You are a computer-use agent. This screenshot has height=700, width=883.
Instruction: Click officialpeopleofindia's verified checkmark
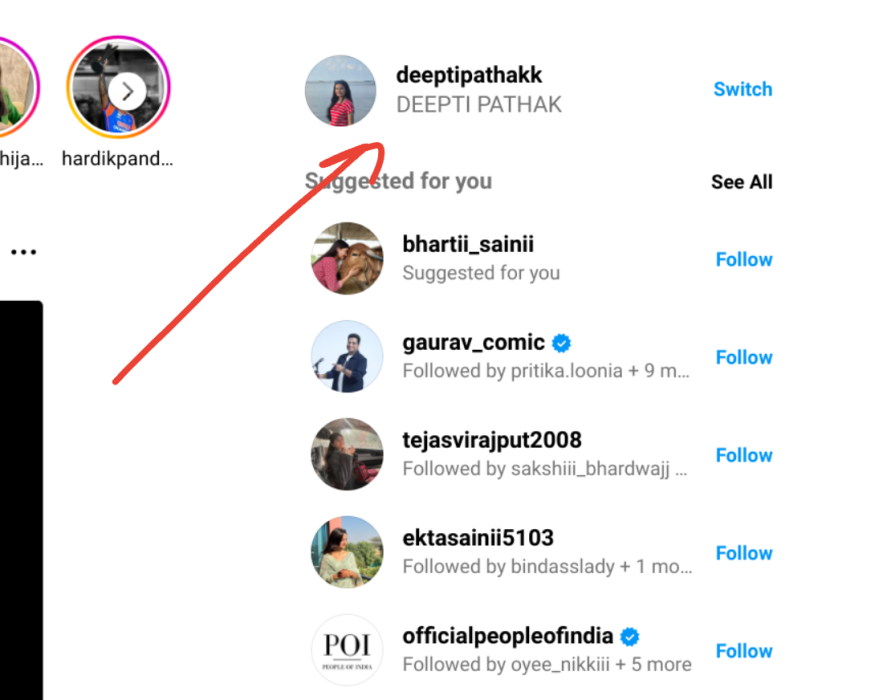pos(629,635)
